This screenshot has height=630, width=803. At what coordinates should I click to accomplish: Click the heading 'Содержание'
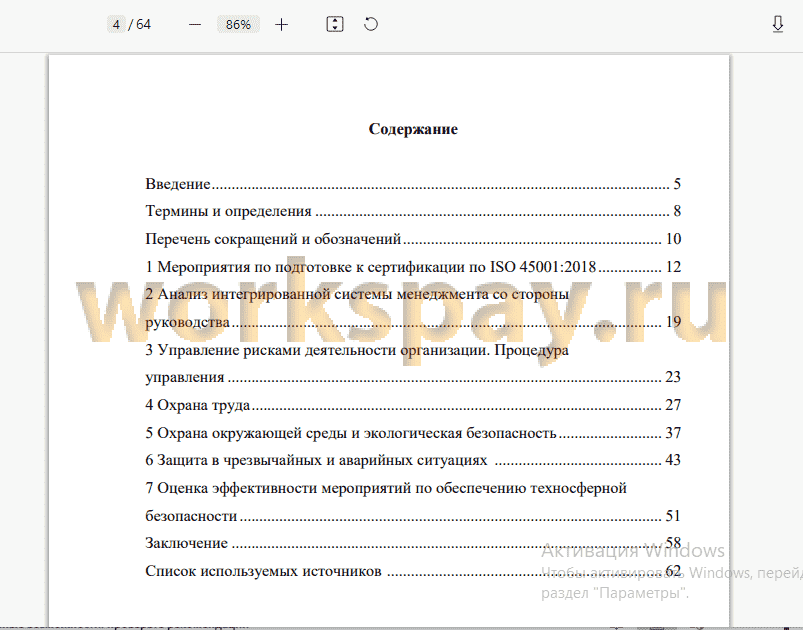coord(413,129)
